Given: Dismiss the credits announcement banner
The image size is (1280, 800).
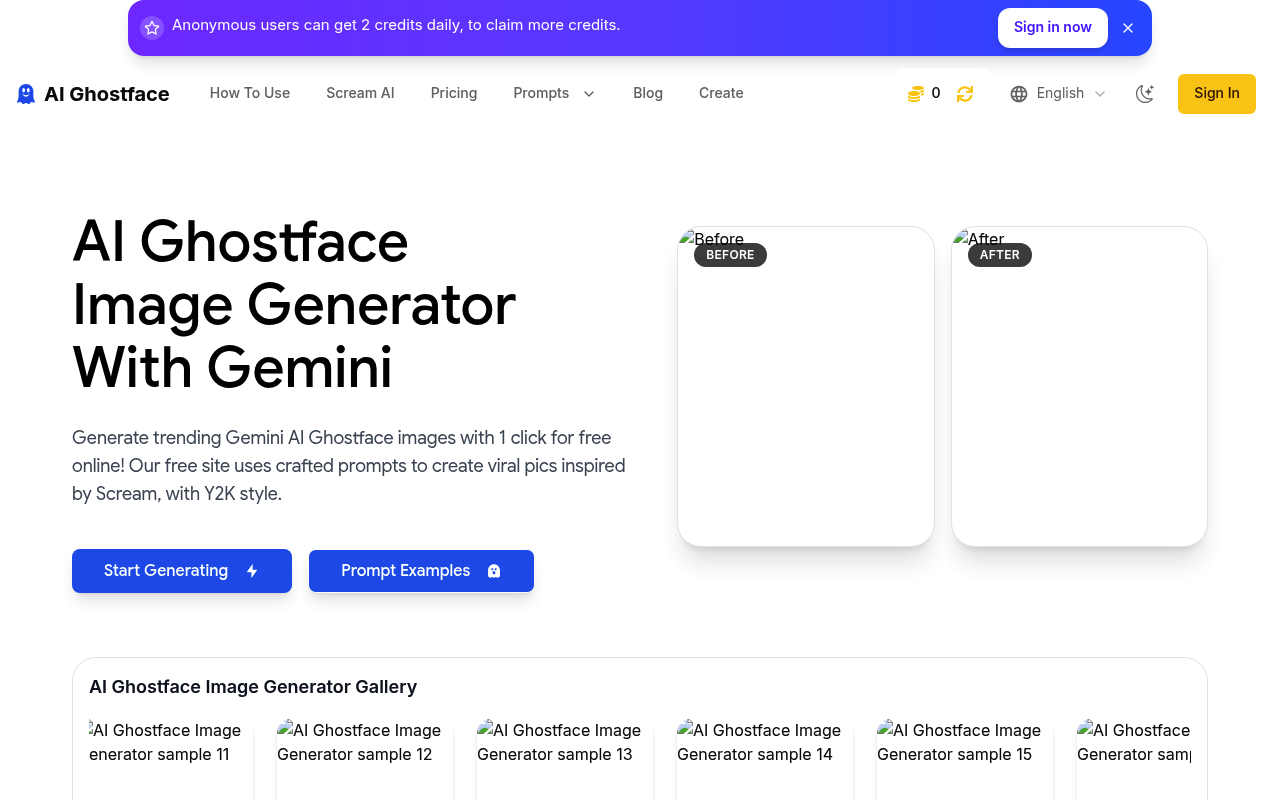Looking at the screenshot, I should point(1128,28).
